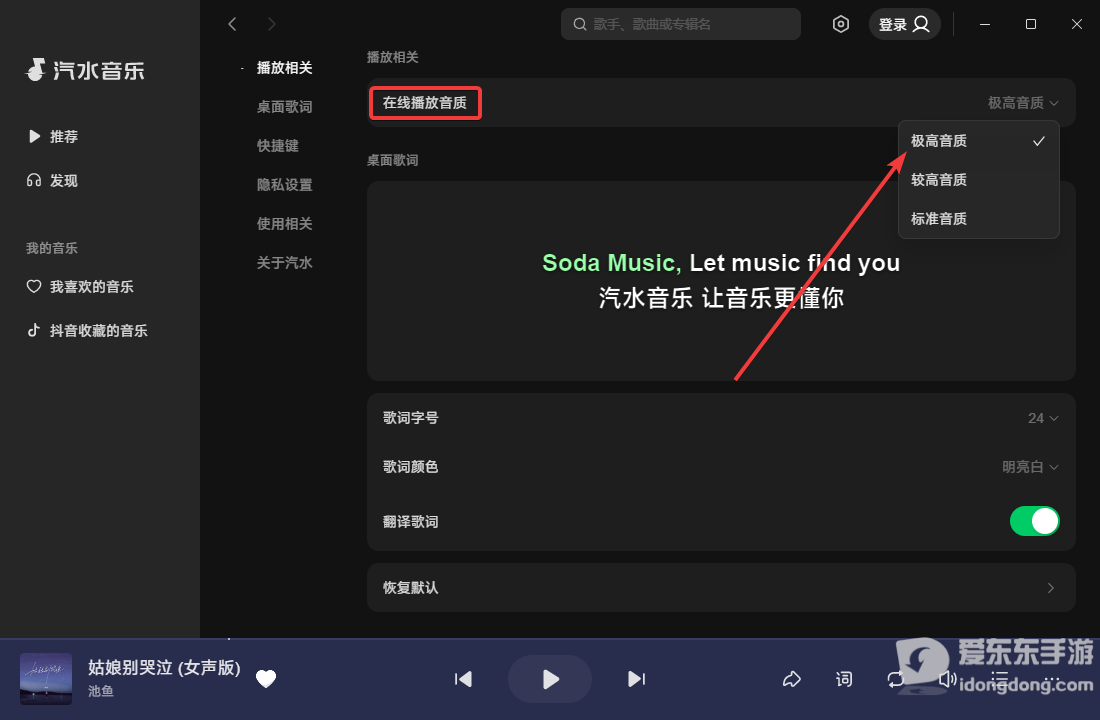Share the song with the share arrow icon
This screenshot has width=1100, height=720.
(791, 679)
